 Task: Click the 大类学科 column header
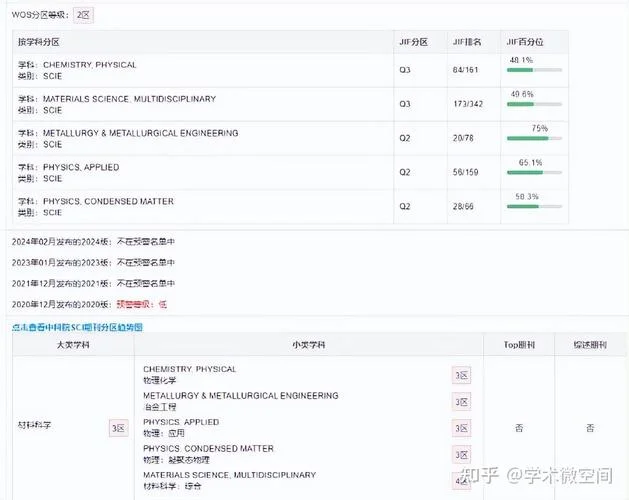pyautogui.click(x=73, y=345)
